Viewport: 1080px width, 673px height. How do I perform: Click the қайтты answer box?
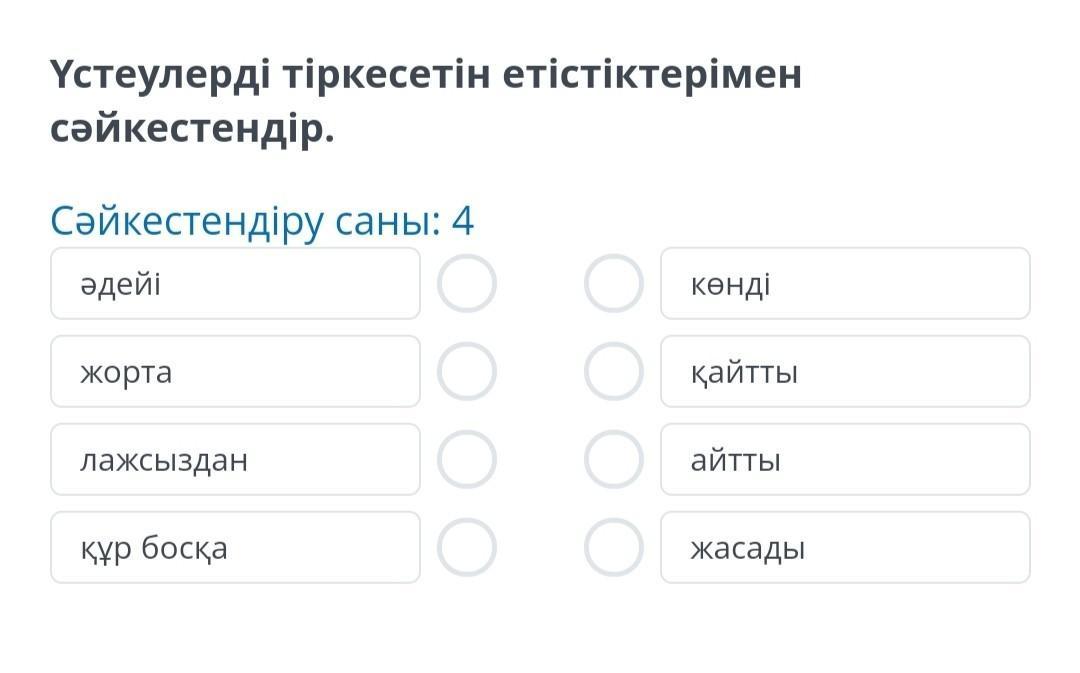845,372
